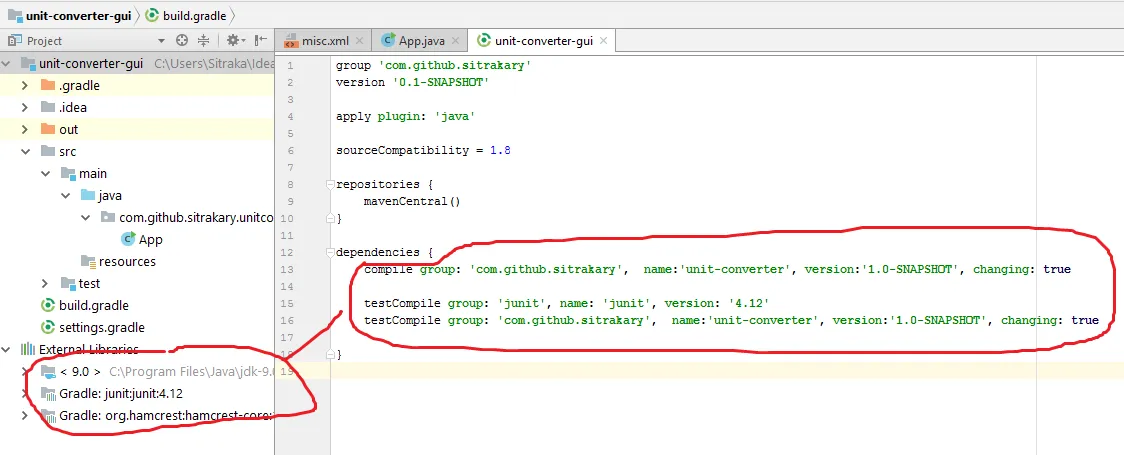The width and height of the screenshot is (1124, 455).
Task: Click the .idea folder icon
Action: [x=48, y=107]
